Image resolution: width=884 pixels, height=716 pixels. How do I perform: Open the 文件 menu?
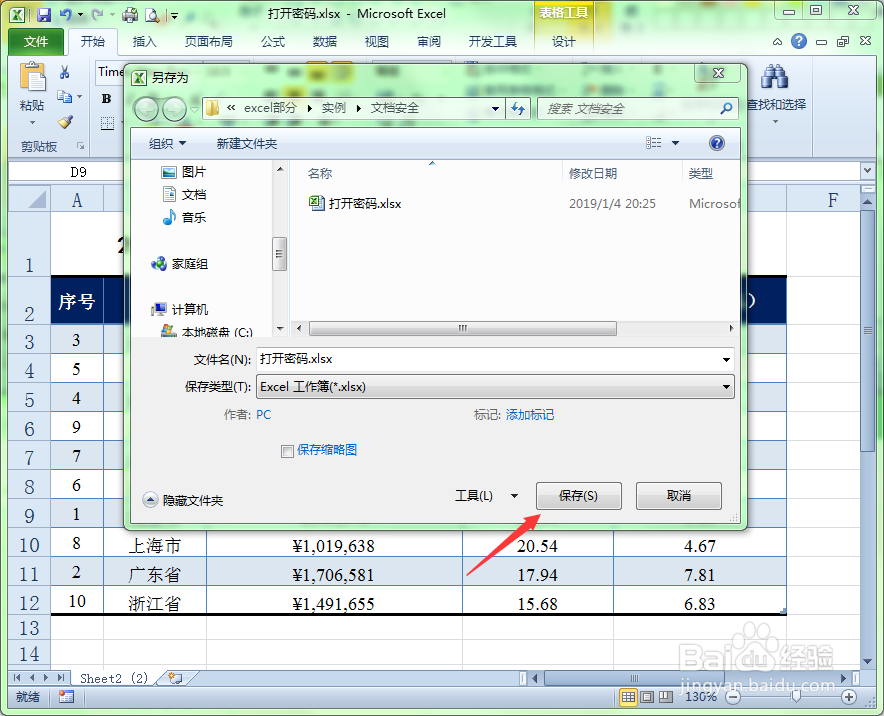pos(35,42)
